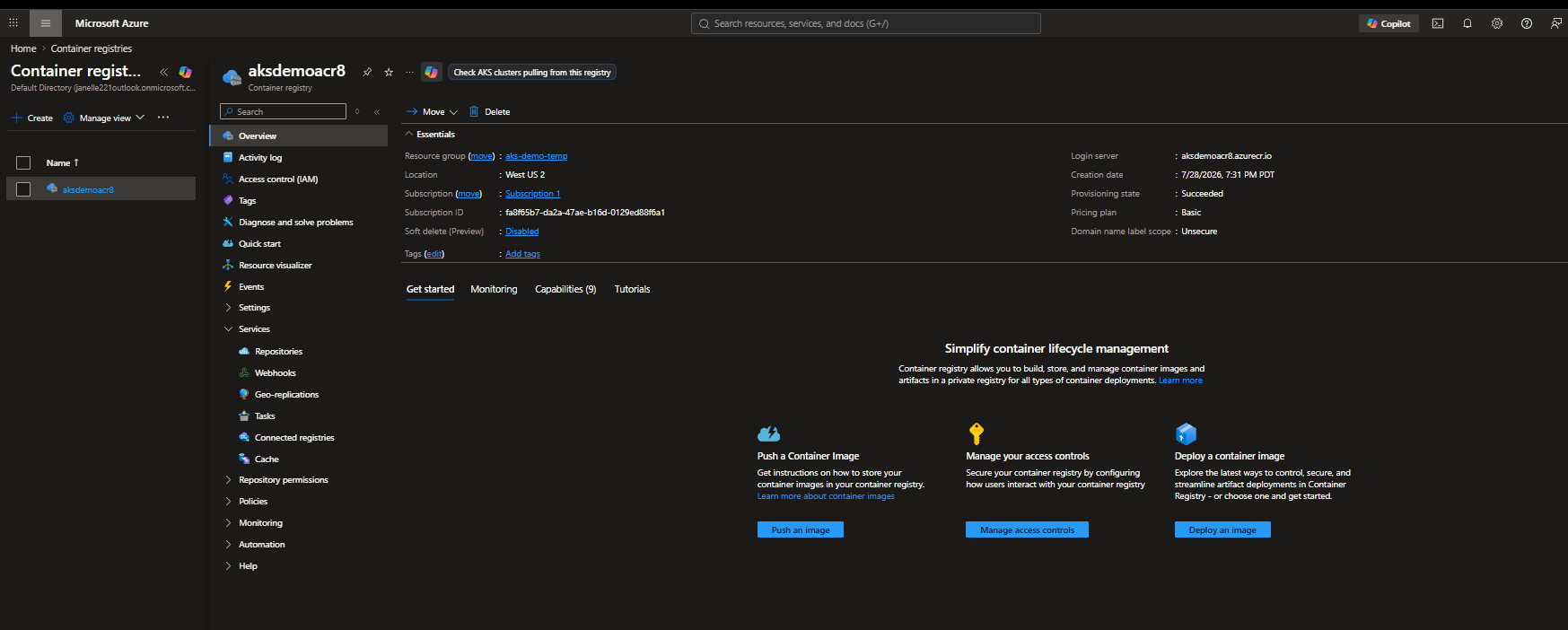Click the Push an image button
1568x630 pixels.
tap(801, 529)
